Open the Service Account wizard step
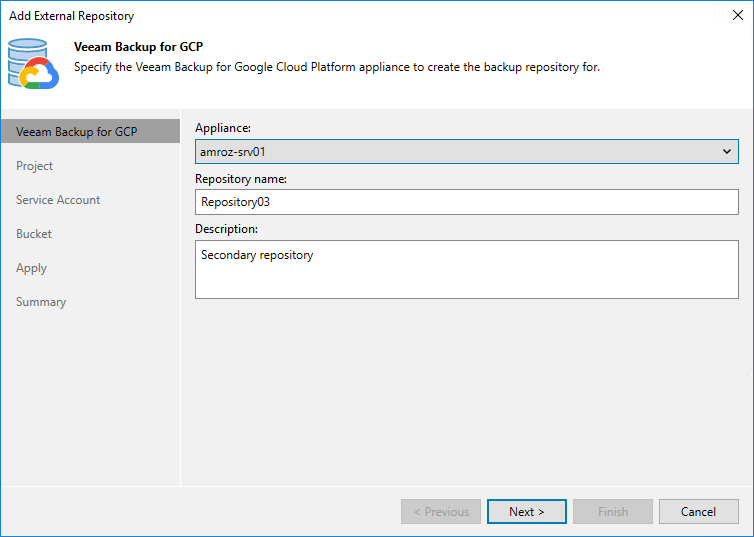Image resolution: width=754 pixels, height=537 pixels. click(x=58, y=200)
